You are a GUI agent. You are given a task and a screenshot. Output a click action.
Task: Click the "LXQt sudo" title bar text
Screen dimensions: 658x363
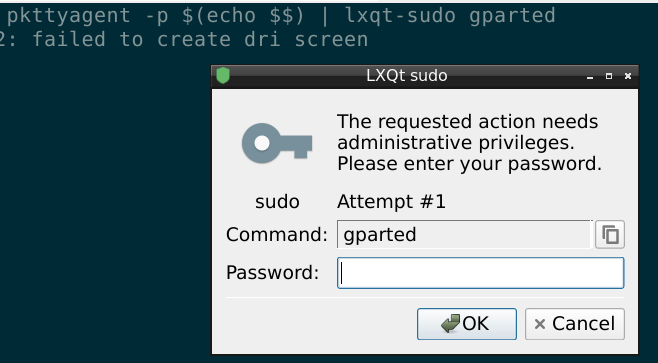pos(407,76)
